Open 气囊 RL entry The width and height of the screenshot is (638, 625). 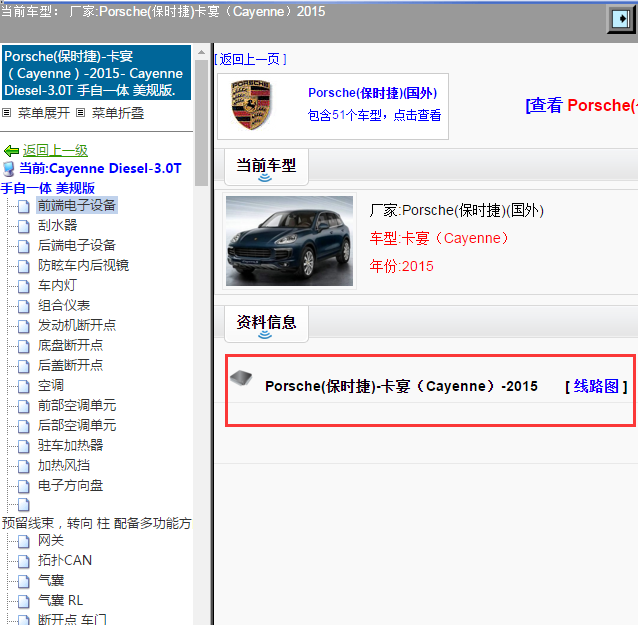tap(60, 600)
